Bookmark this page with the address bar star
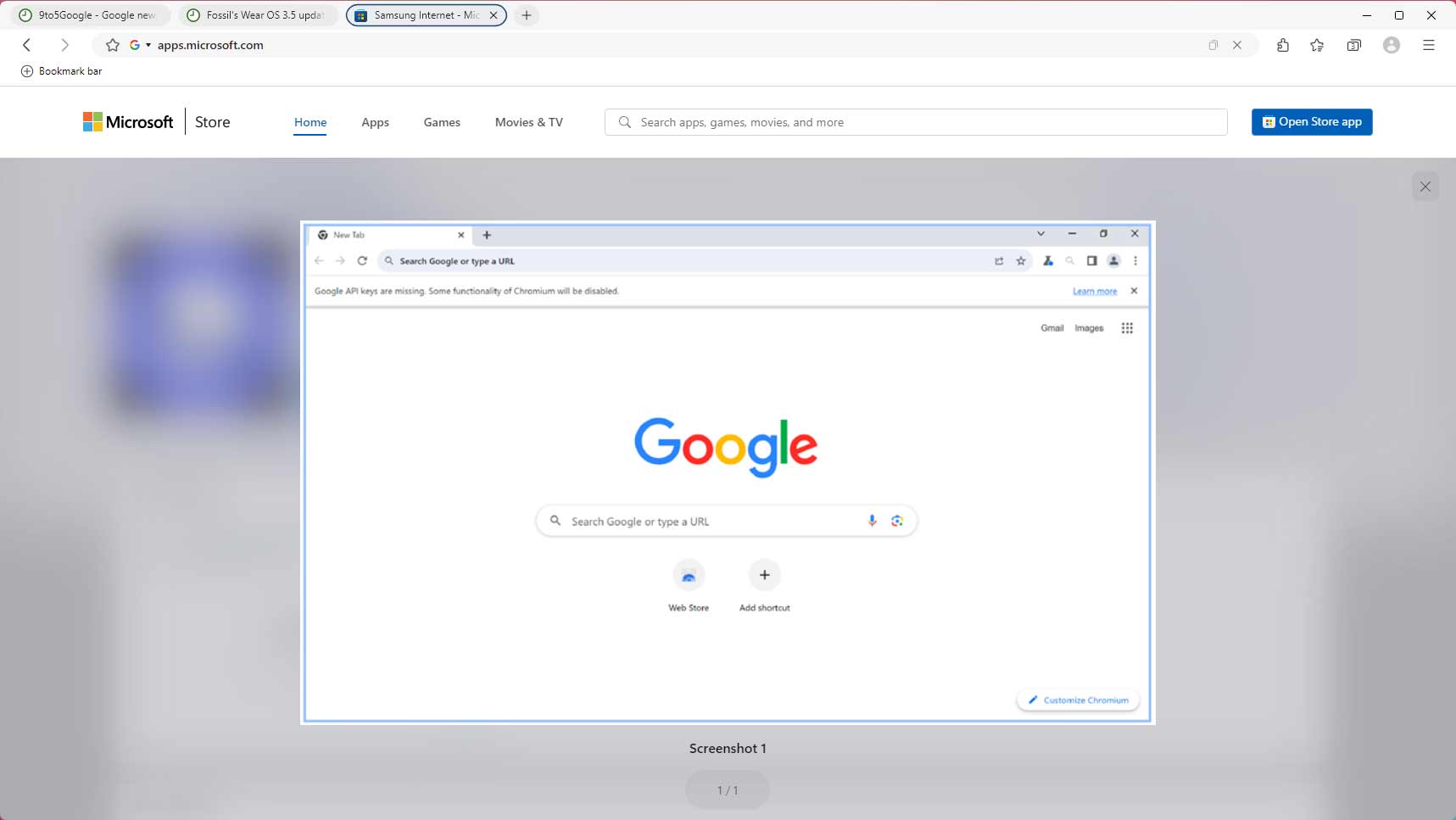Viewport: 1456px width, 820px height. 112,45
